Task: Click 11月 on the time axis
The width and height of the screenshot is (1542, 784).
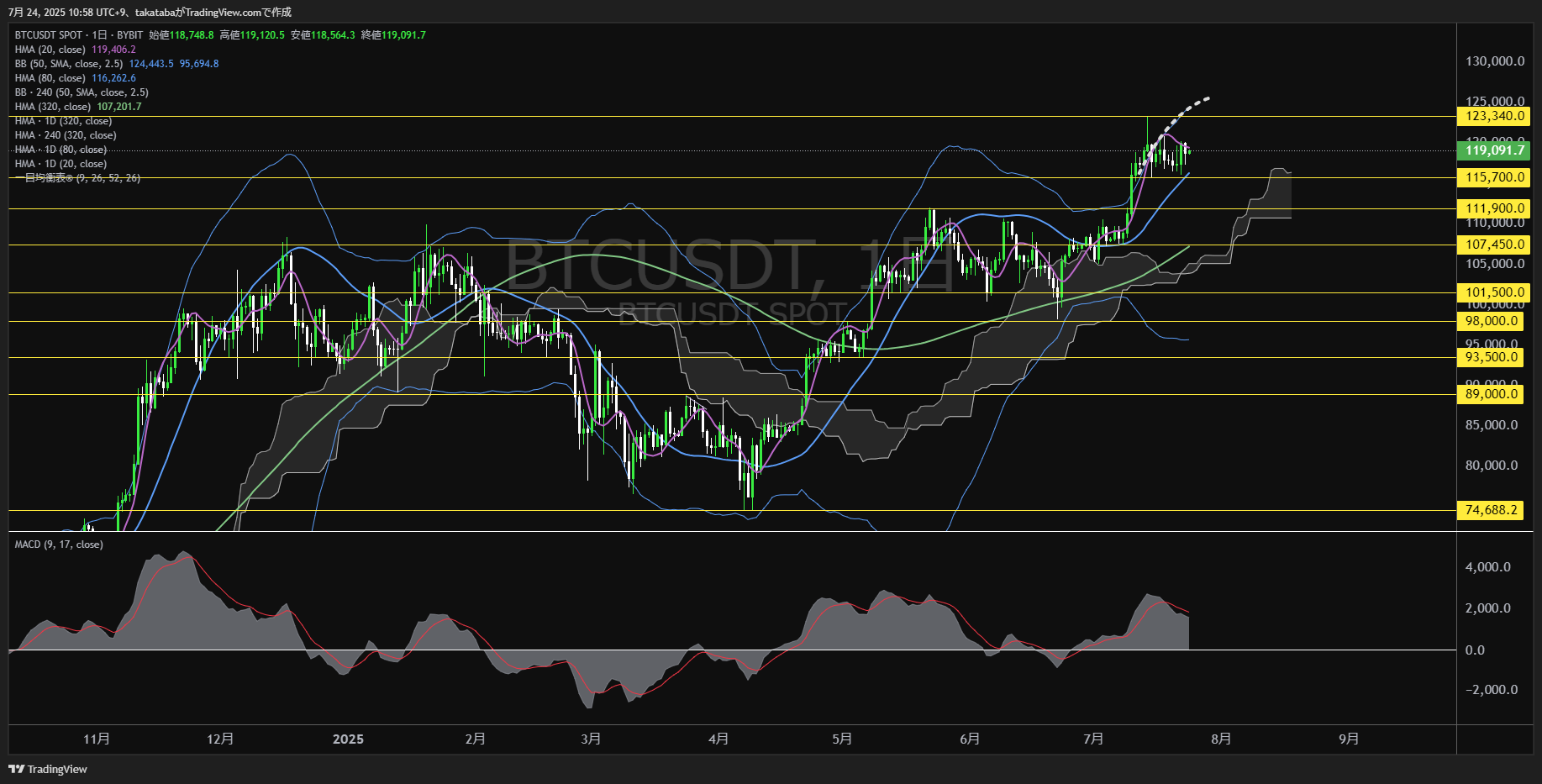Action: (97, 739)
